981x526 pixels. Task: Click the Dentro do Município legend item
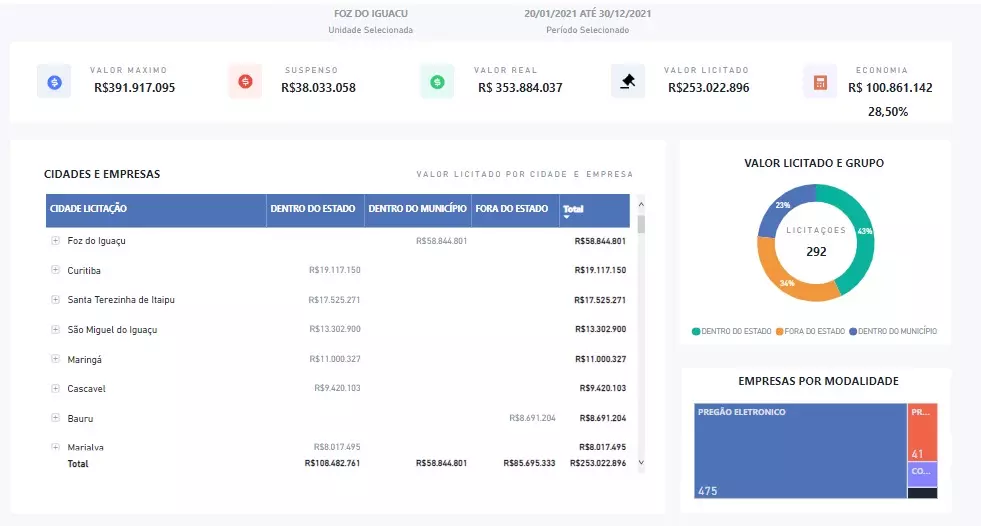pyautogui.click(x=897, y=331)
